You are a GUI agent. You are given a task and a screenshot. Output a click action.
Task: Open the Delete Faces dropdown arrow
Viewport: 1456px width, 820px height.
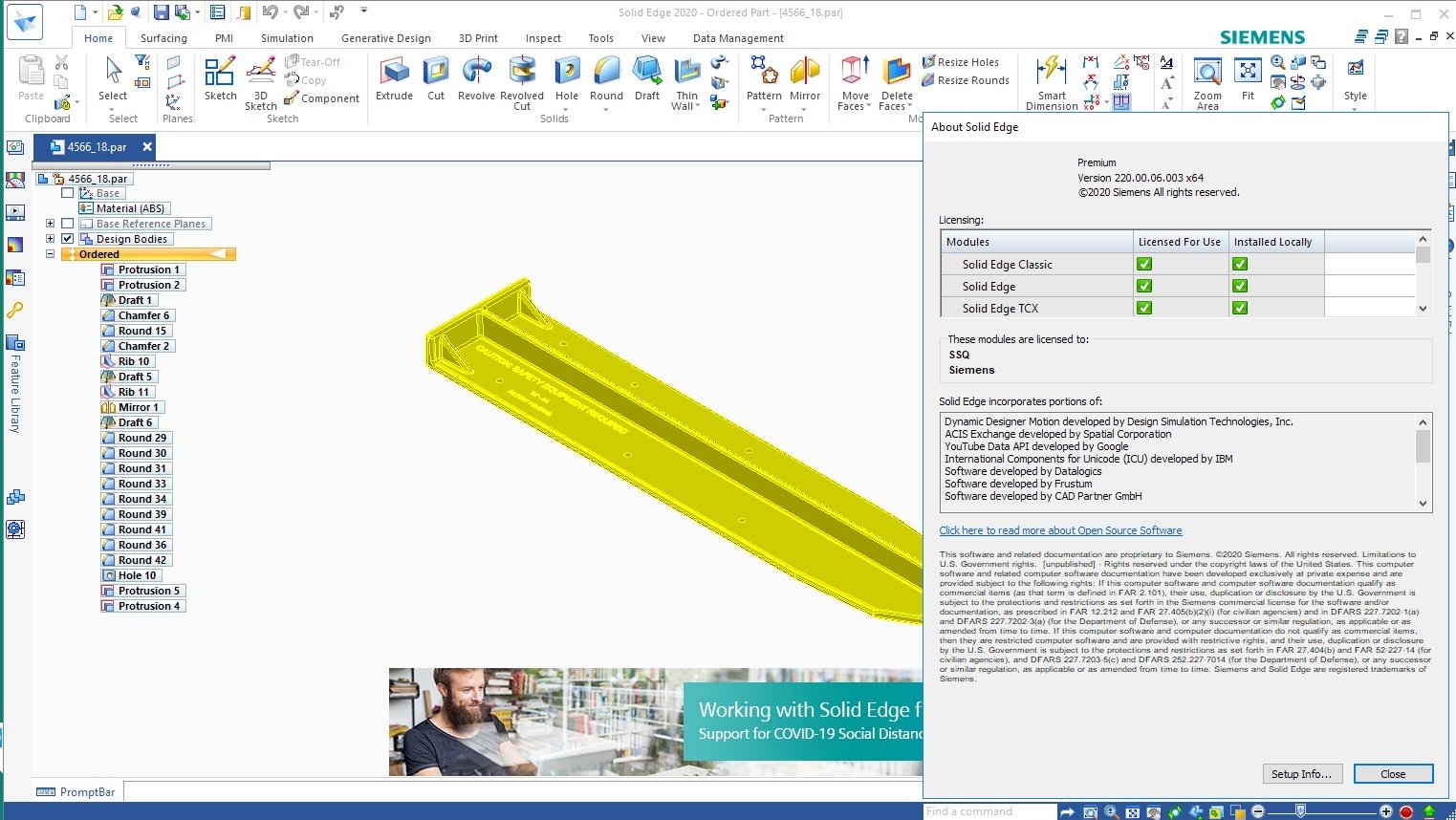pyautogui.click(x=909, y=106)
